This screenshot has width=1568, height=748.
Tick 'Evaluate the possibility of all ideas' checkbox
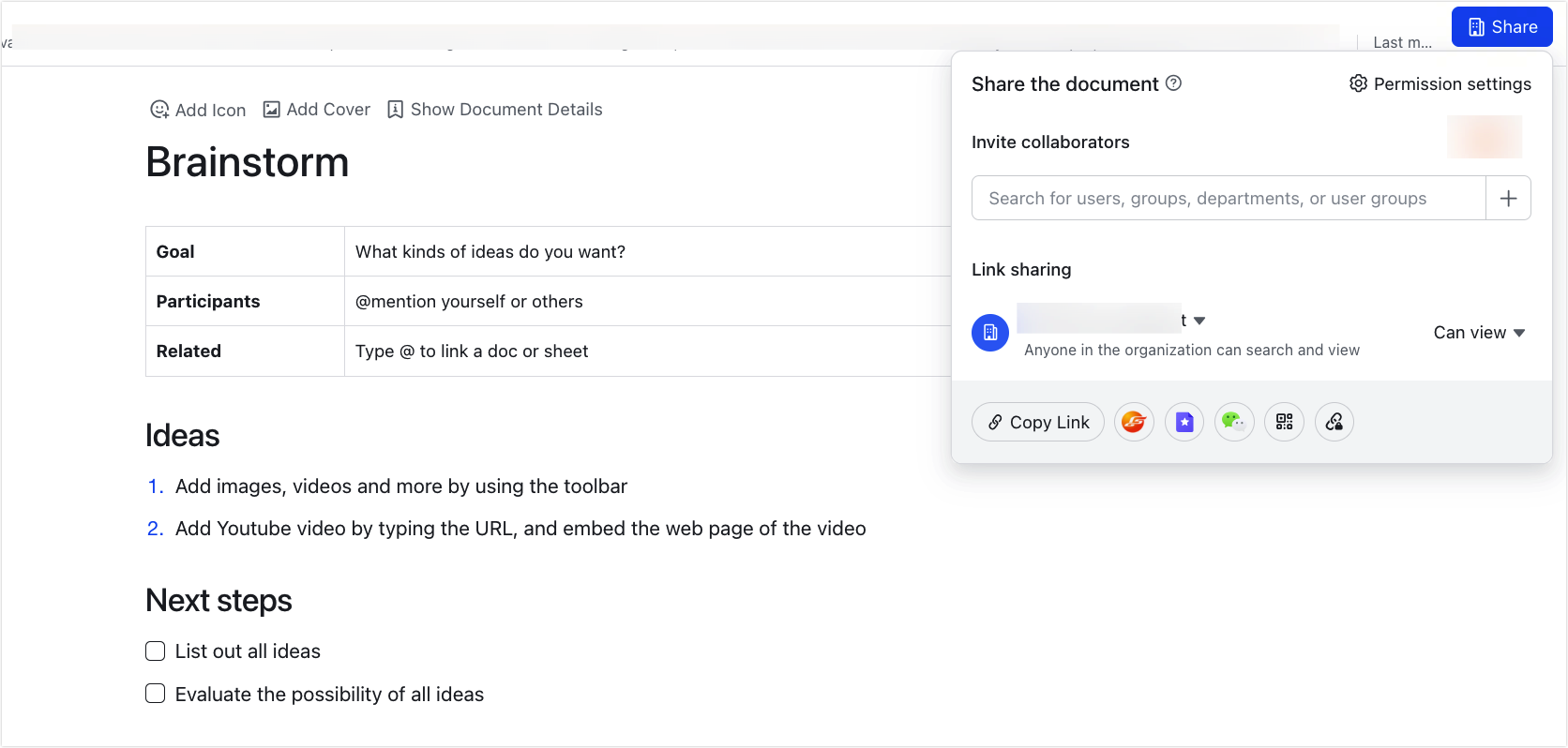pyautogui.click(x=156, y=694)
